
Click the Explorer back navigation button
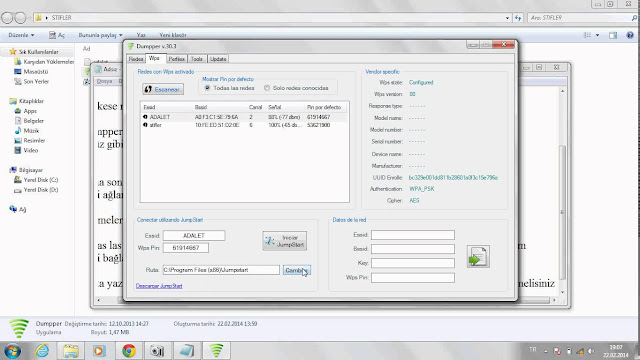click(7, 18)
